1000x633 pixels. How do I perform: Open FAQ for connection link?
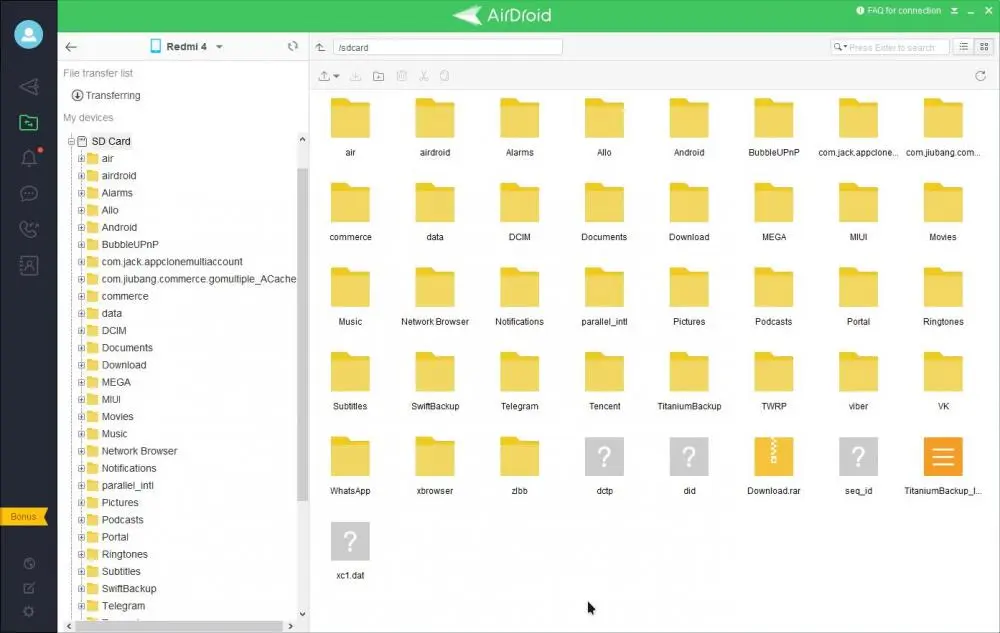[x=898, y=11]
